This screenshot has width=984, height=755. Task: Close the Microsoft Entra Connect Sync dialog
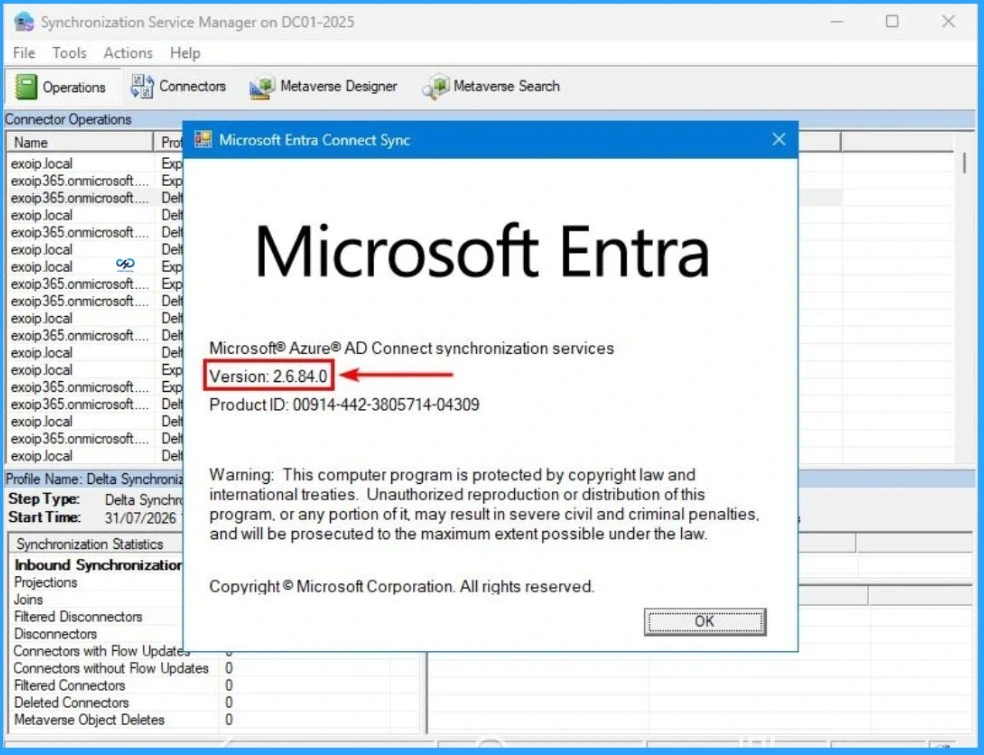click(x=779, y=139)
